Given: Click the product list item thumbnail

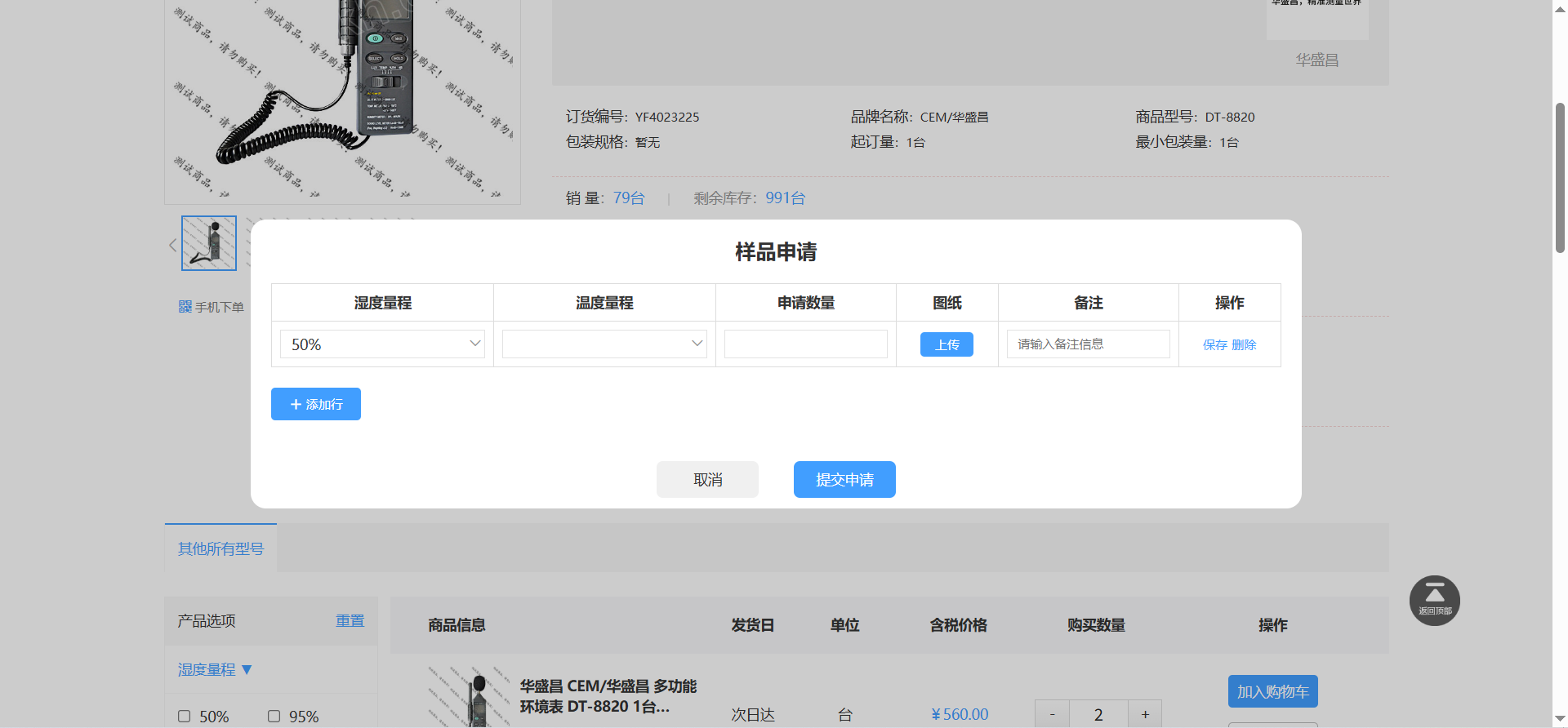Looking at the screenshot, I should 470,696.
